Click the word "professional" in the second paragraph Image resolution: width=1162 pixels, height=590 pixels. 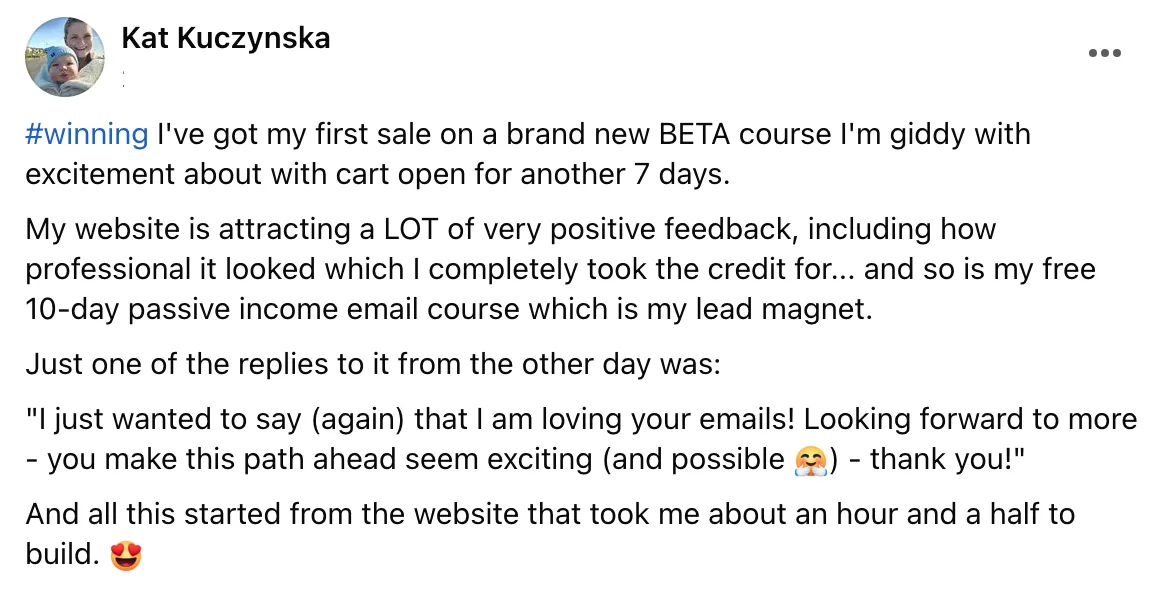pyautogui.click(x=108, y=269)
